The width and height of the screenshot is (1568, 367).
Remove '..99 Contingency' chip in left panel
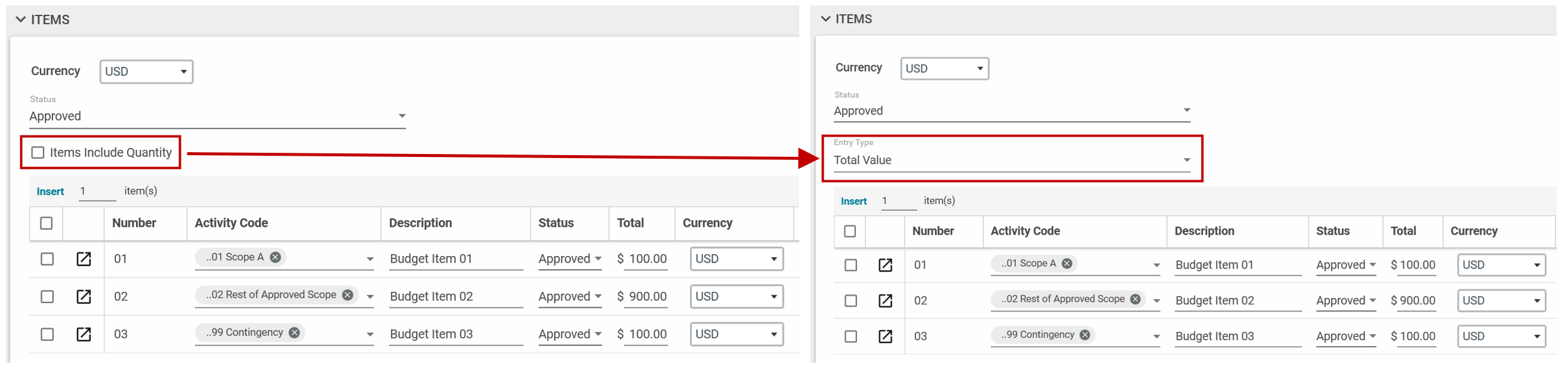pos(295,332)
